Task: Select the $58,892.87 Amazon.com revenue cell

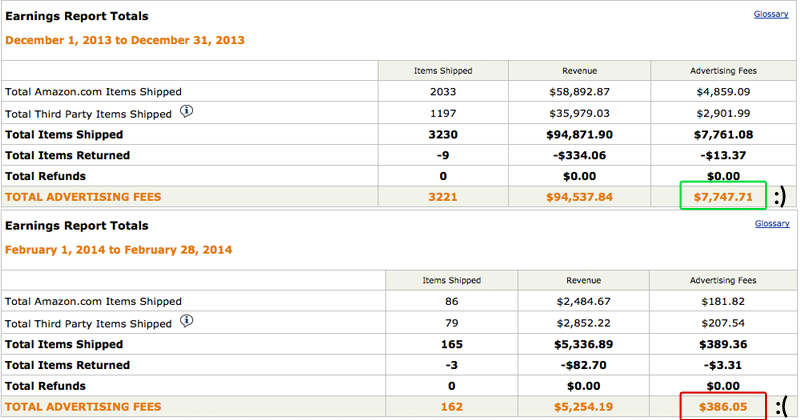Action: 579,92
